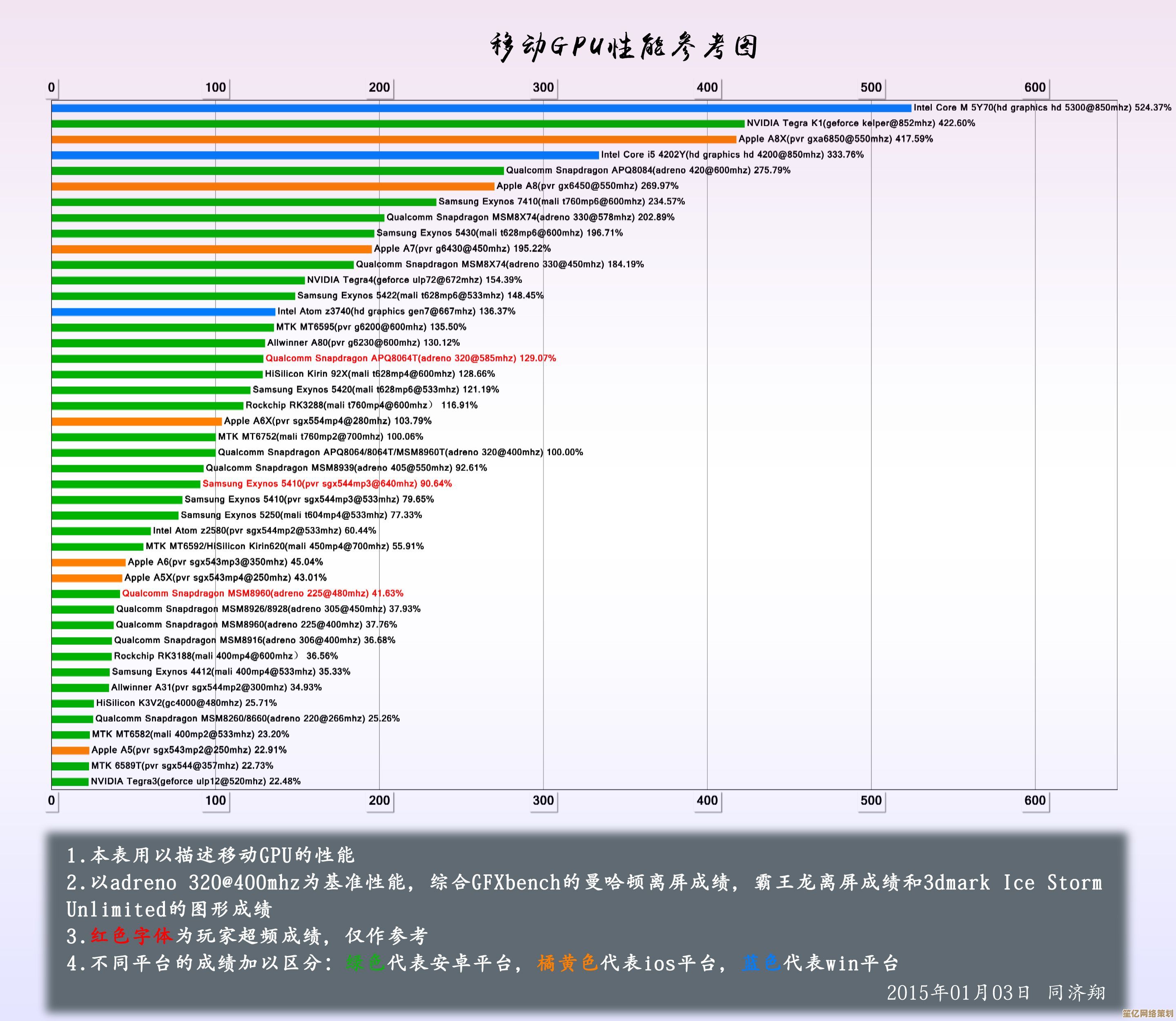Image resolution: width=1176 pixels, height=1021 pixels.
Task: Click the green 绿色 legend word in note 4
Action: [x=365, y=963]
